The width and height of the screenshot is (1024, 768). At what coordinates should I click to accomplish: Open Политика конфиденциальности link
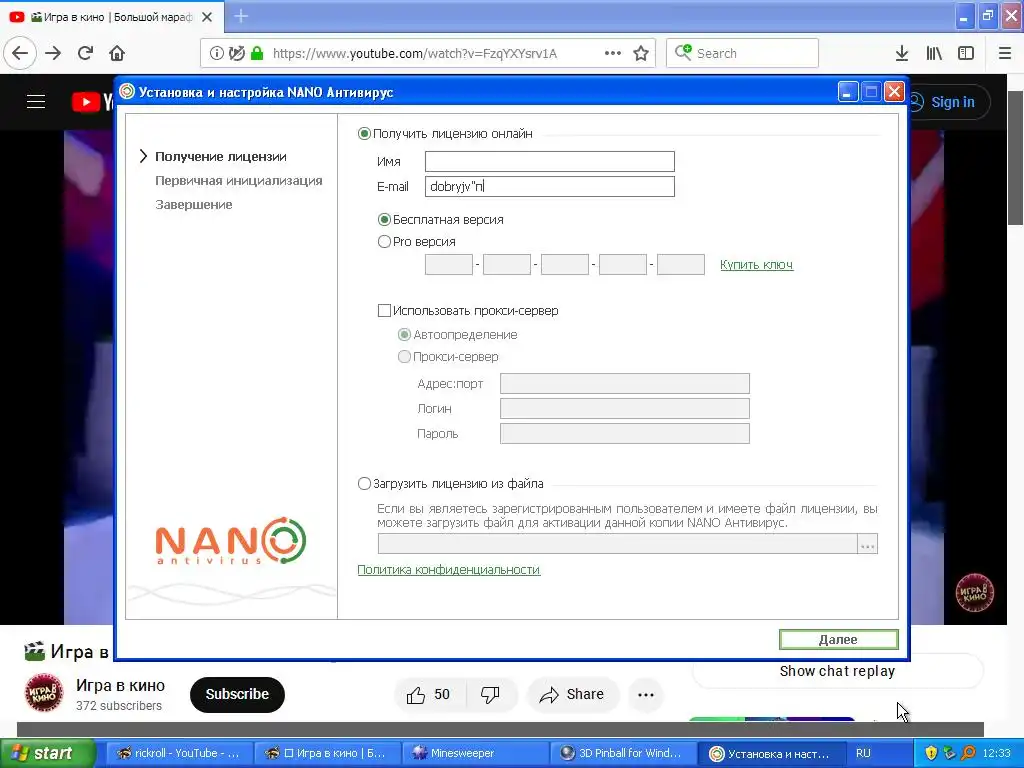point(449,569)
